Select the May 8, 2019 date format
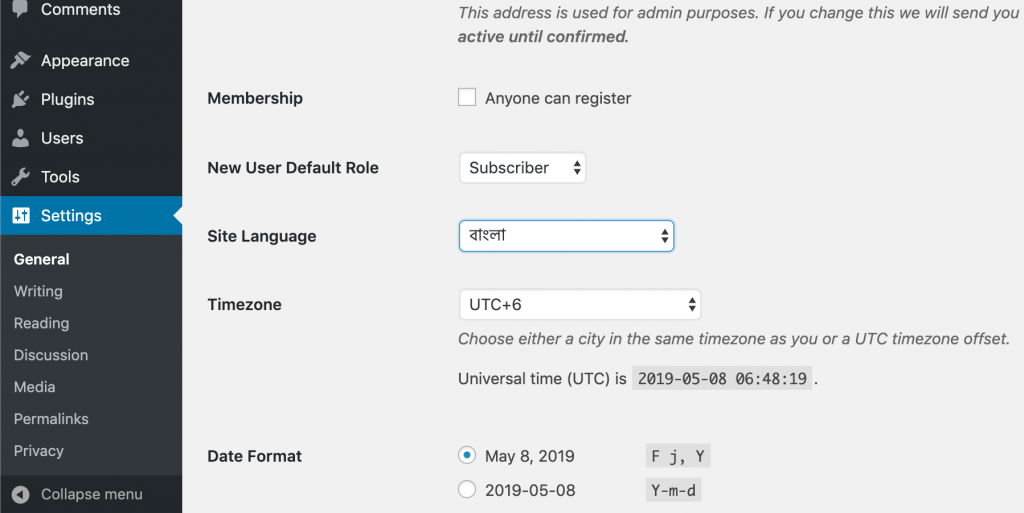This screenshot has width=1024, height=513. tap(467, 456)
